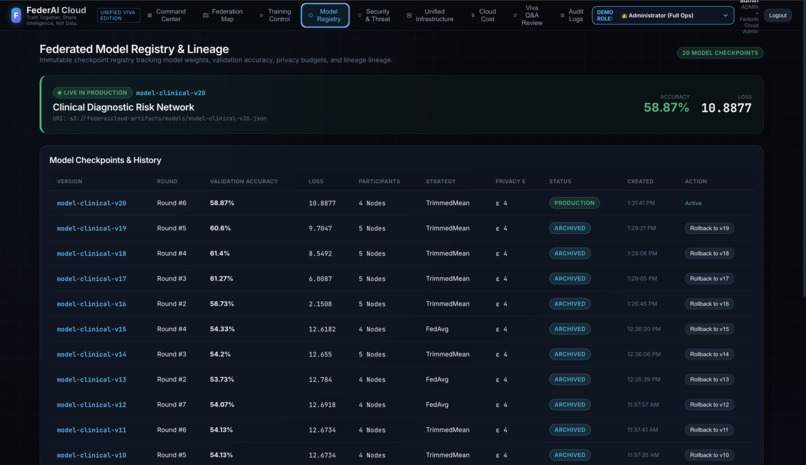Click the Loss value 10.8877 in the production banner
Image resolution: width=806 pixels, height=465 pixels.
(x=726, y=108)
